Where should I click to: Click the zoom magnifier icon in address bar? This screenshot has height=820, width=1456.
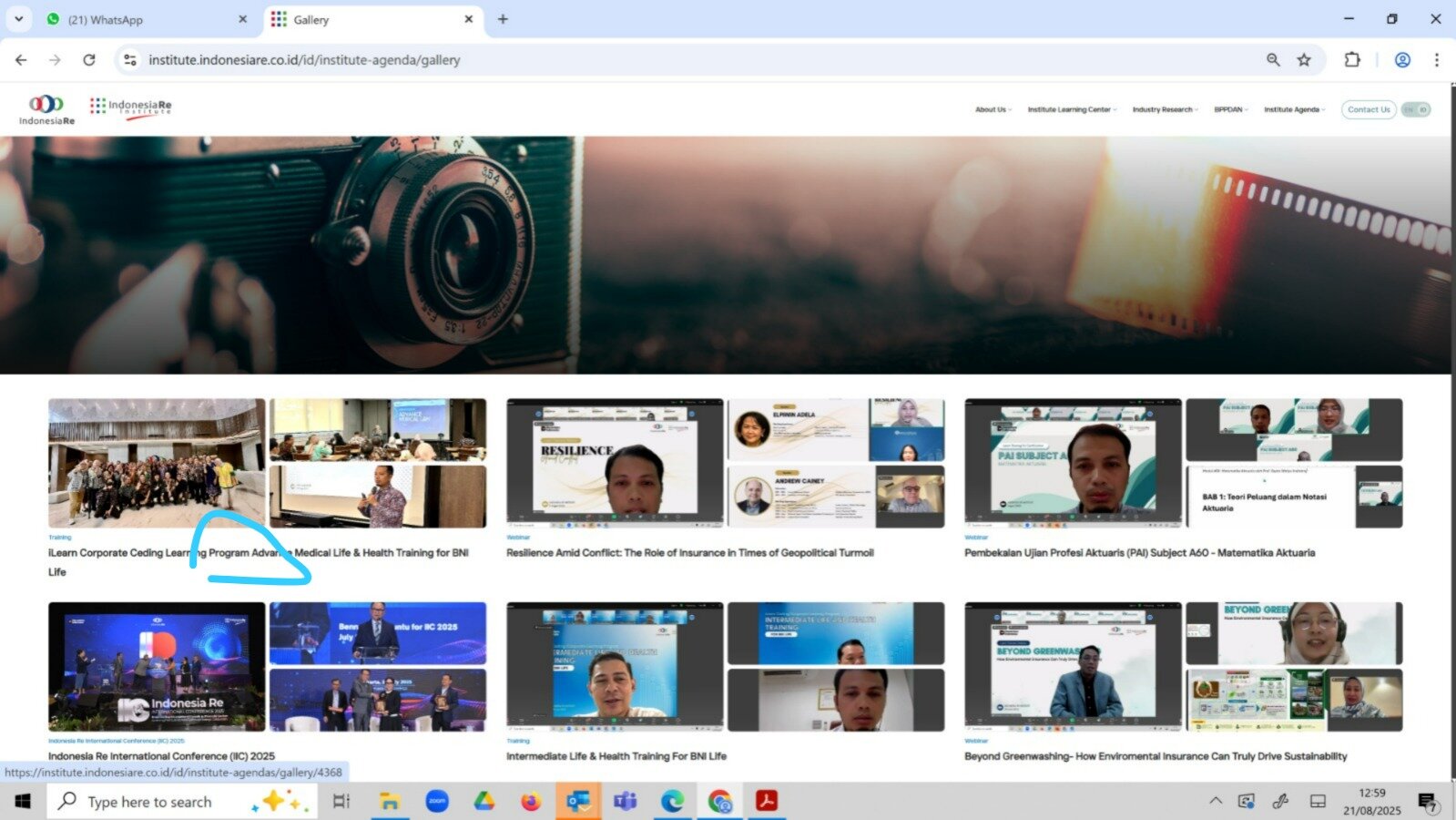tap(1273, 60)
